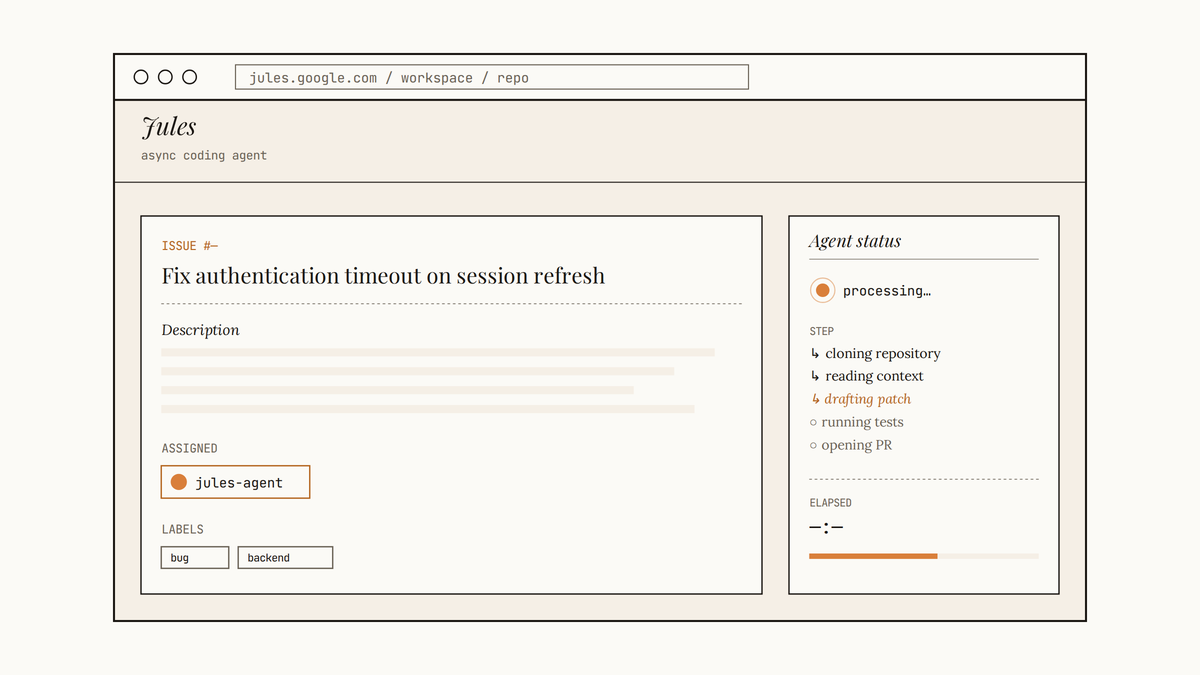Image resolution: width=1200 pixels, height=675 pixels.
Task: Click the orange avatar dot in jules-agent chip
Action: click(x=179, y=482)
